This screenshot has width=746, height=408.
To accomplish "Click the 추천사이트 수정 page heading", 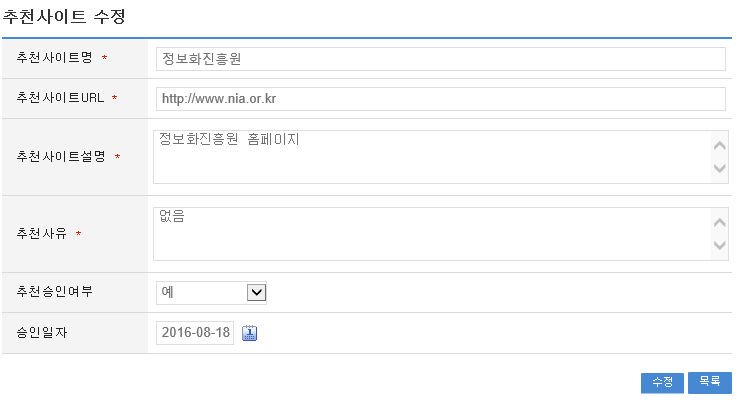I will (64, 17).
